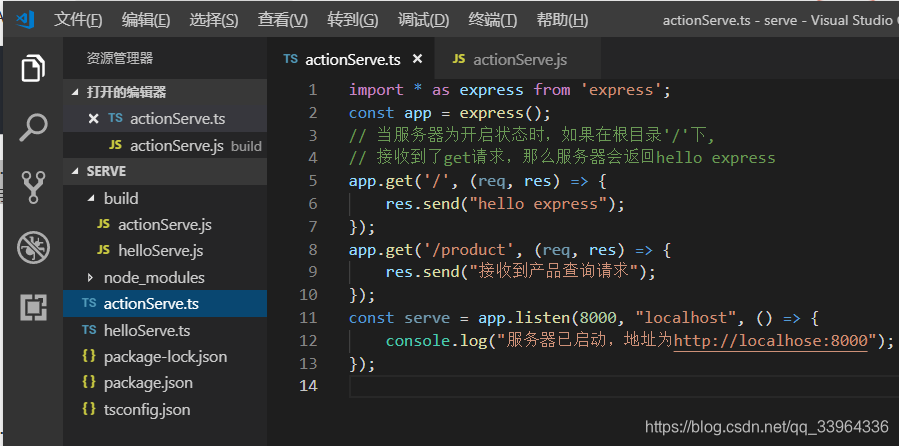Click the http://localhose:8000 link in code
Image resolution: width=899 pixels, height=446 pixels.
click(x=770, y=341)
